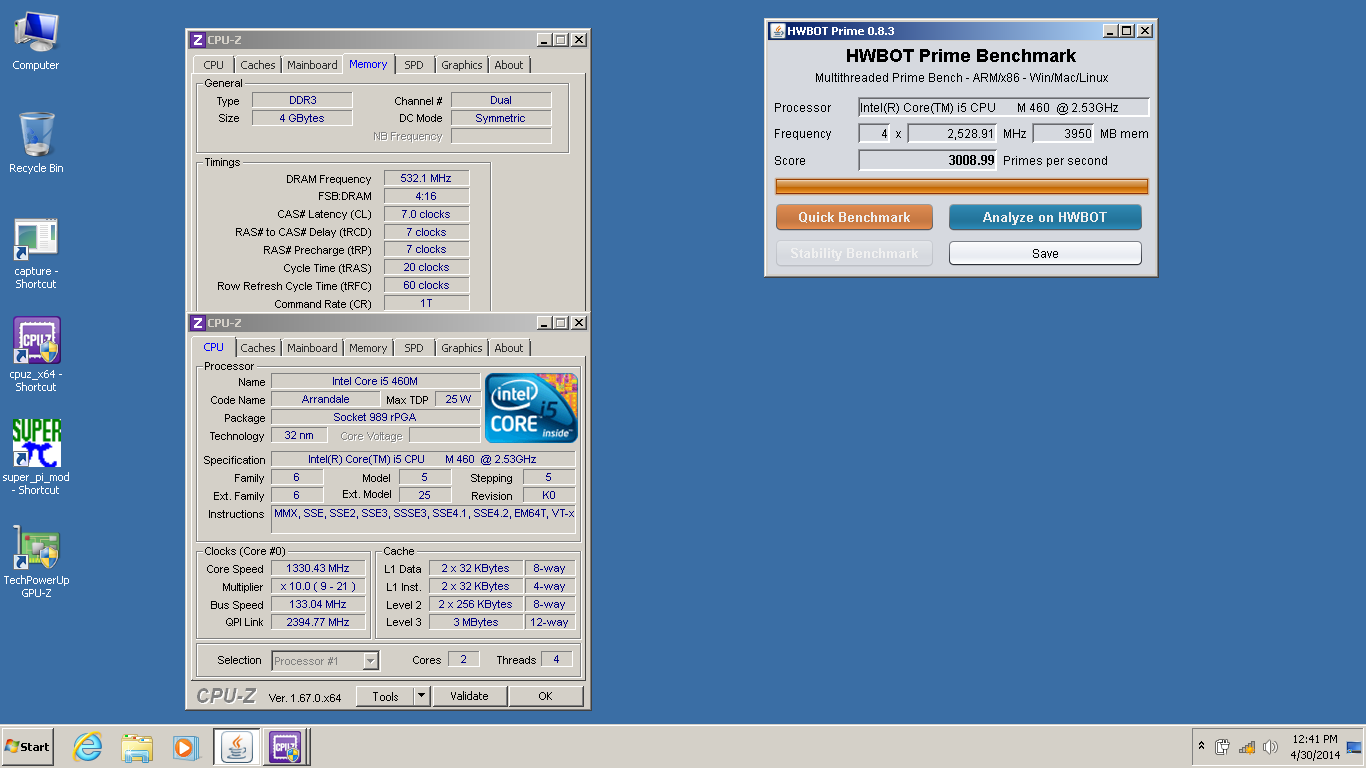This screenshot has height=768, width=1366.
Task: Click the Code Name value Arrandale
Action: (325, 399)
